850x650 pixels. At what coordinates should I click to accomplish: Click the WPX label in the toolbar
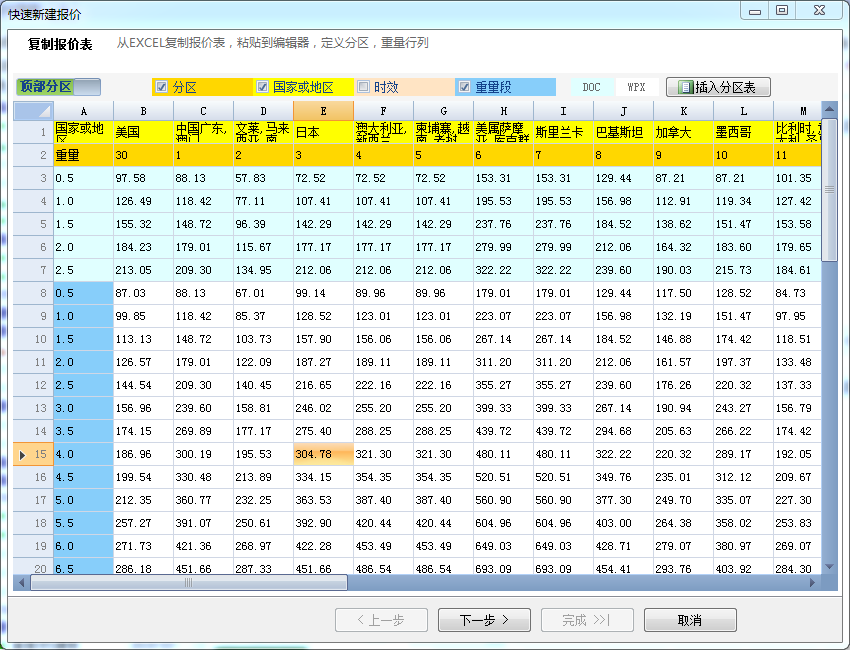pos(636,87)
